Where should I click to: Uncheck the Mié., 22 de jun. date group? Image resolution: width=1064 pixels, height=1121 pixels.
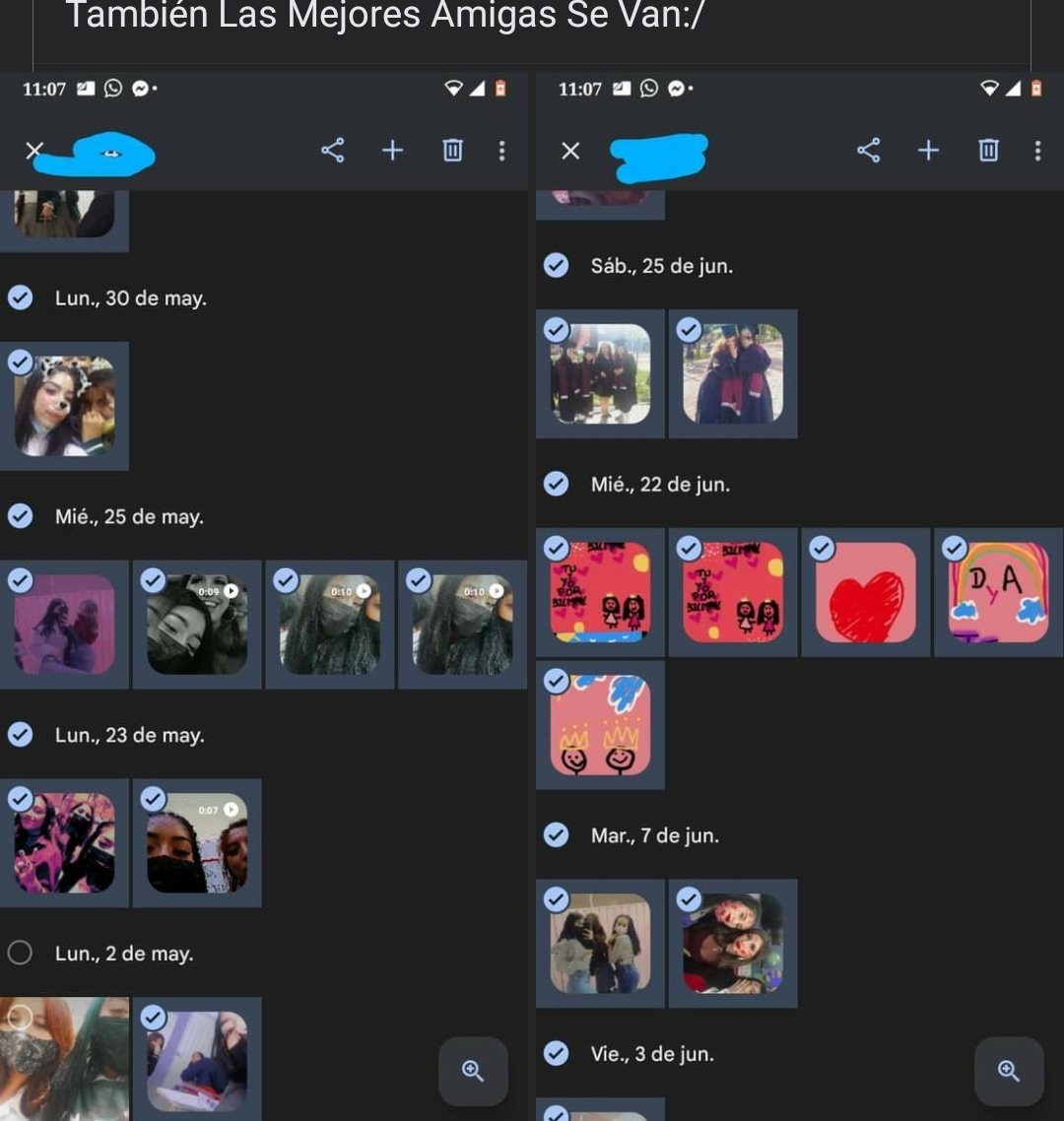click(x=556, y=484)
